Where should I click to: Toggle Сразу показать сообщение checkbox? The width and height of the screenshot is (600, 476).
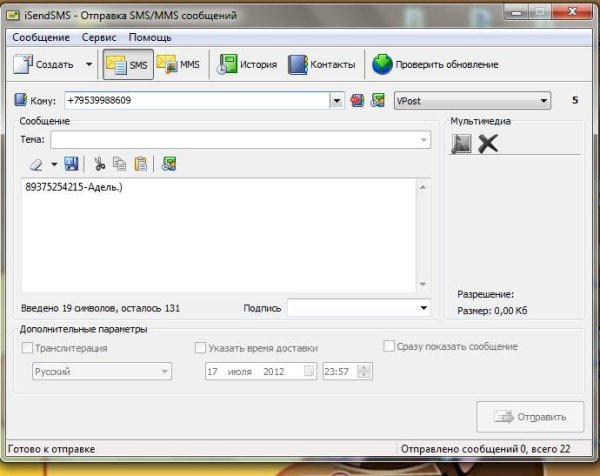pyautogui.click(x=389, y=346)
